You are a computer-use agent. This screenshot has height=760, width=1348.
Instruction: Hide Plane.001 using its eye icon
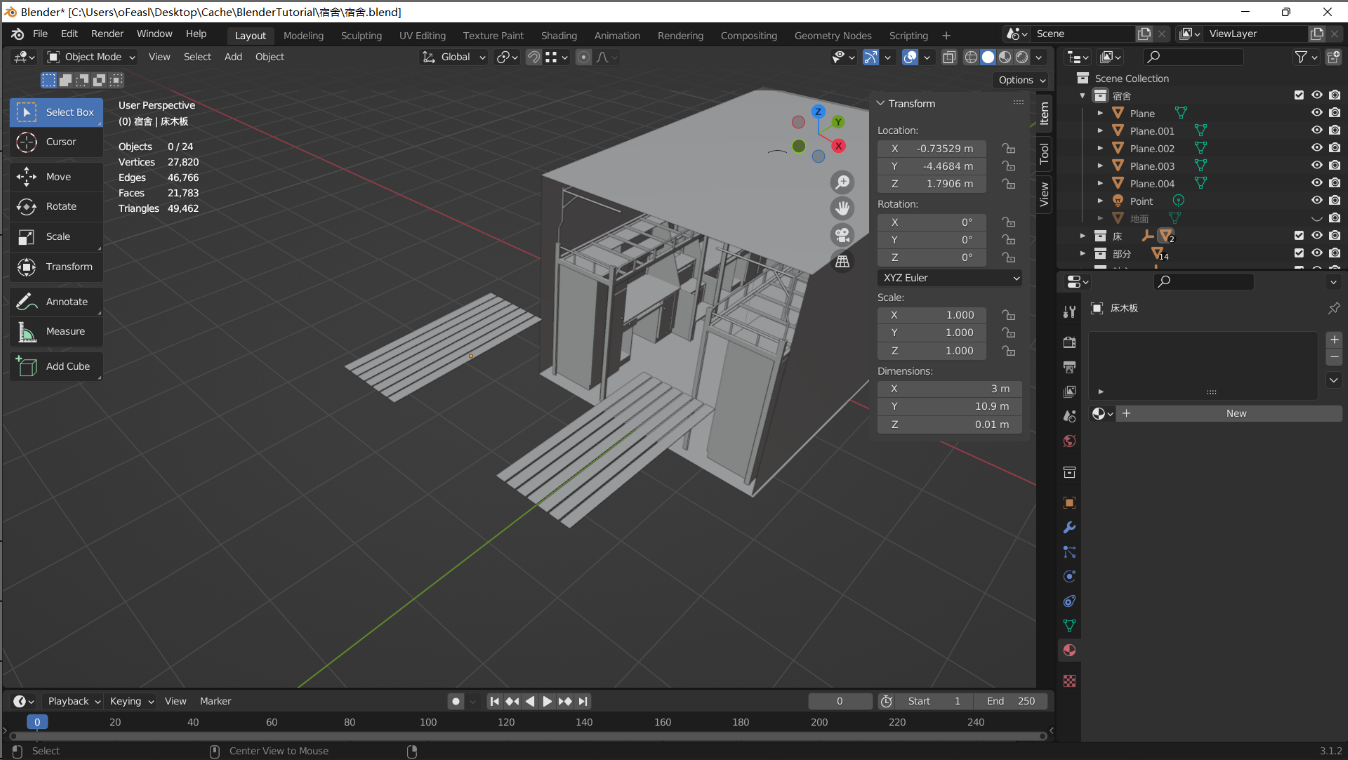tap(1317, 131)
